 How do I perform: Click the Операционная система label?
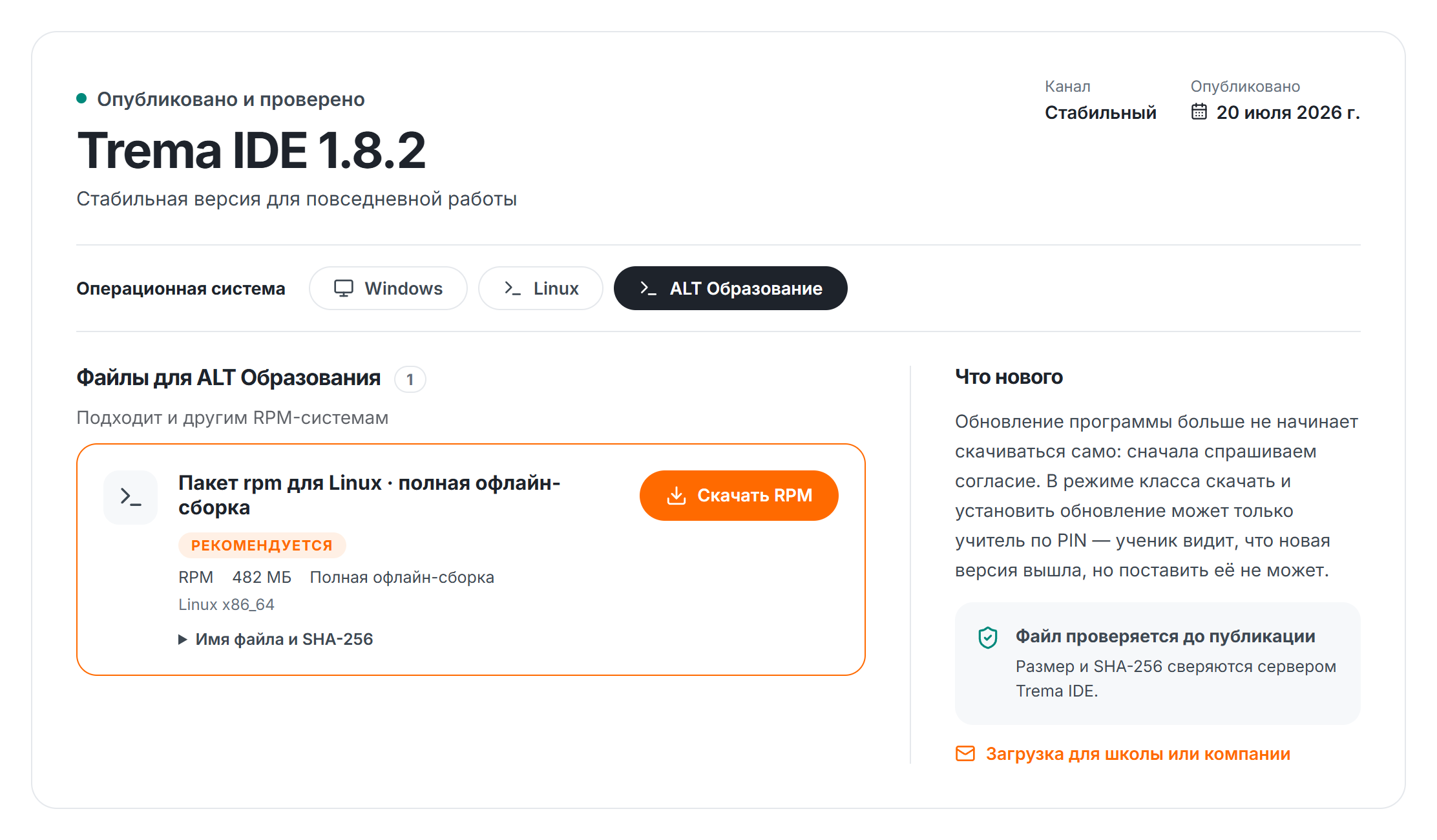coord(181,288)
